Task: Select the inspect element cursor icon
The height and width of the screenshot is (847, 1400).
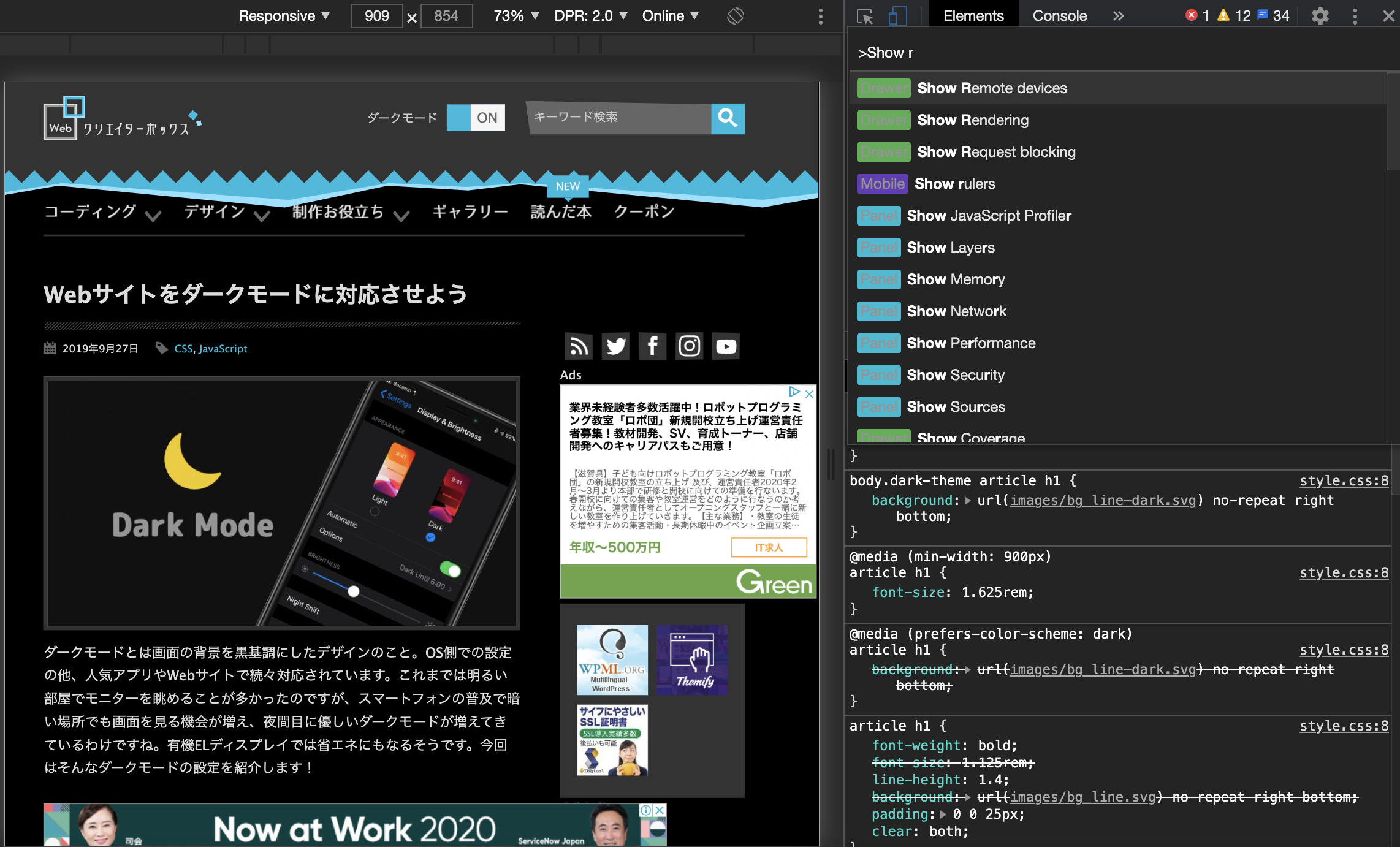Action: pyautogui.click(x=865, y=16)
